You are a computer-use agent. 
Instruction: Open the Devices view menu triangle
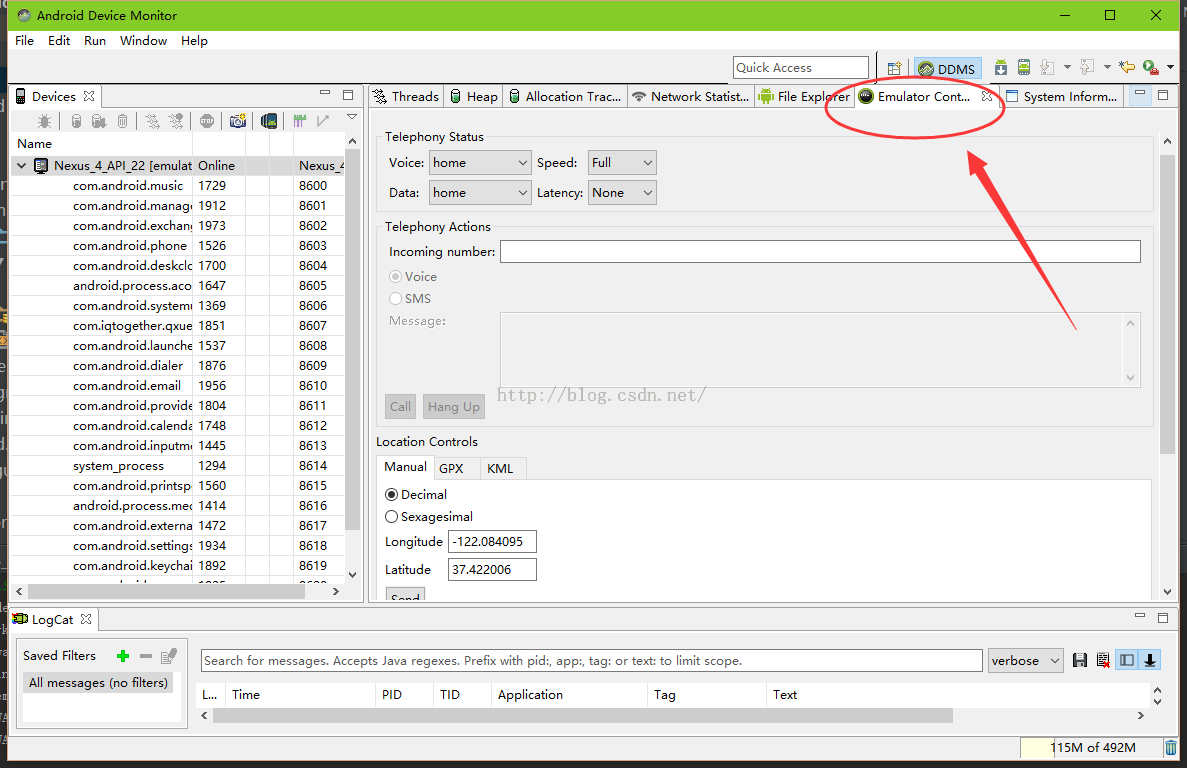pyautogui.click(x=352, y=117)
